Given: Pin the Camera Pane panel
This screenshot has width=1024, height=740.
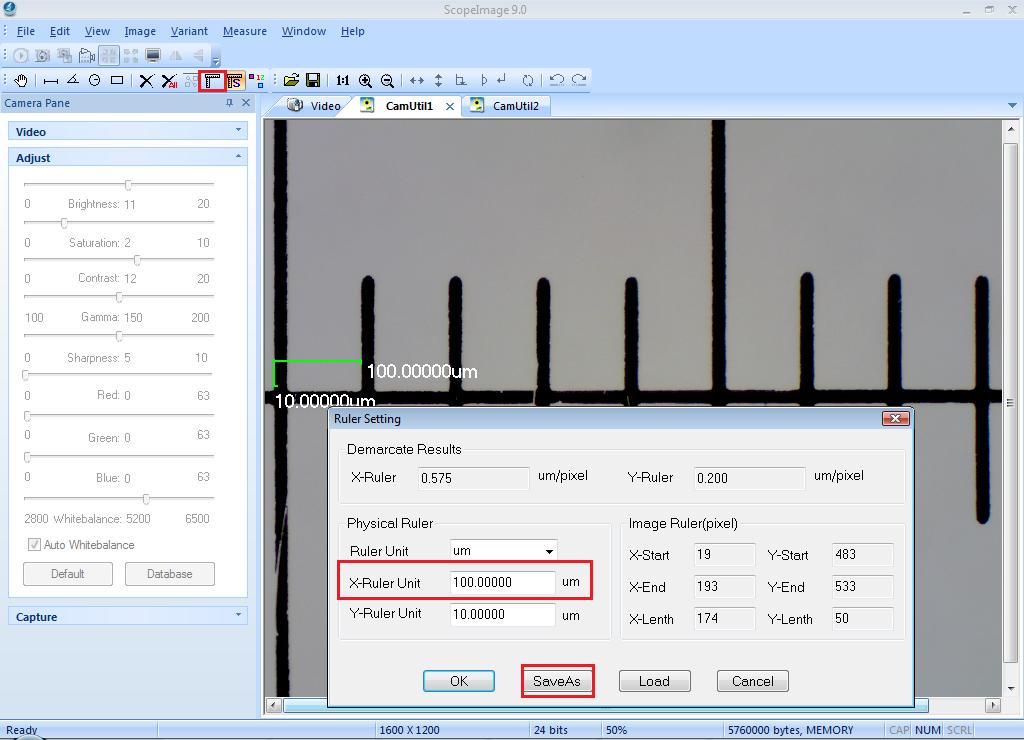Looking at the screenshot, I should 229,103.
